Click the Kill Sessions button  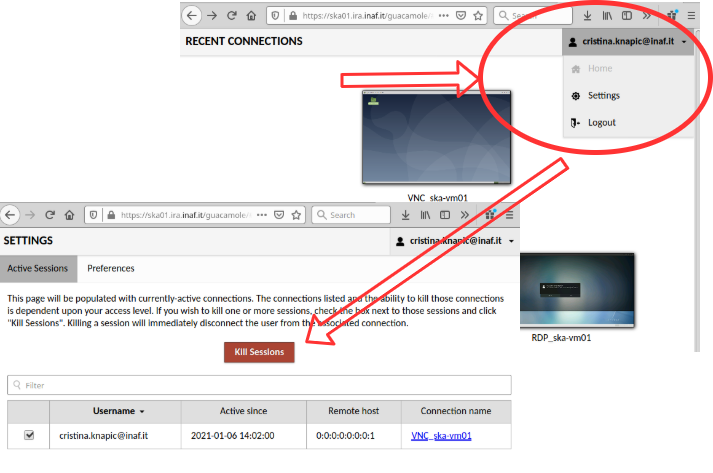click(x=259, y=352)
